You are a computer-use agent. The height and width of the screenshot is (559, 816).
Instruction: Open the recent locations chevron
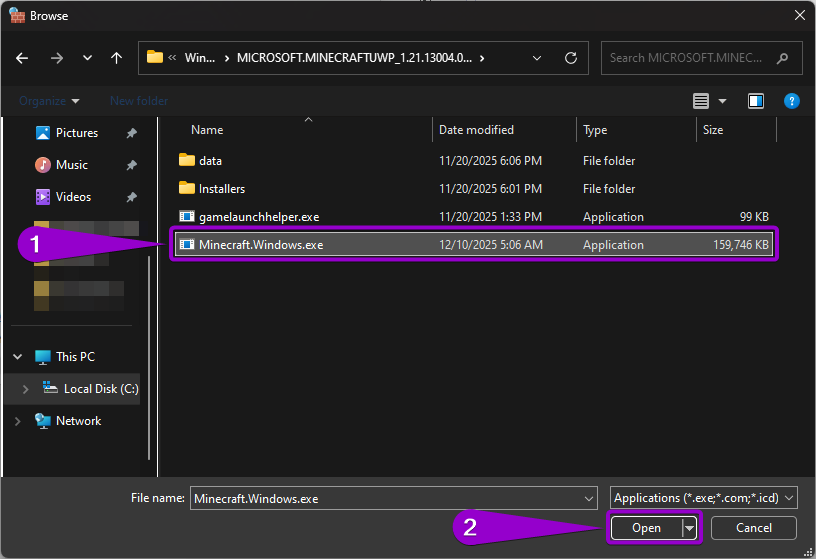[87, 58]
